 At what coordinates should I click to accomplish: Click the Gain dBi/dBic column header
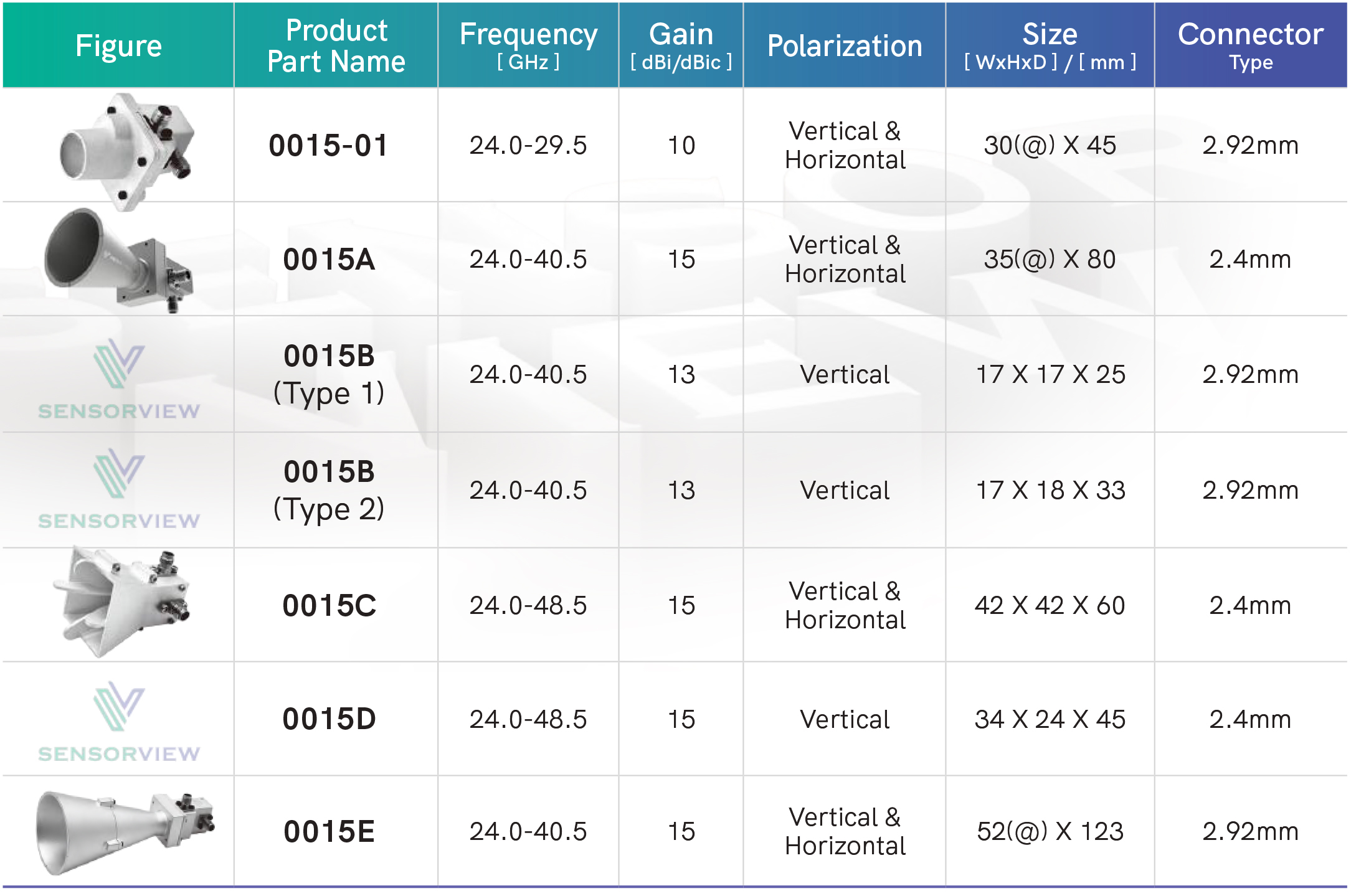click(681, 45)
